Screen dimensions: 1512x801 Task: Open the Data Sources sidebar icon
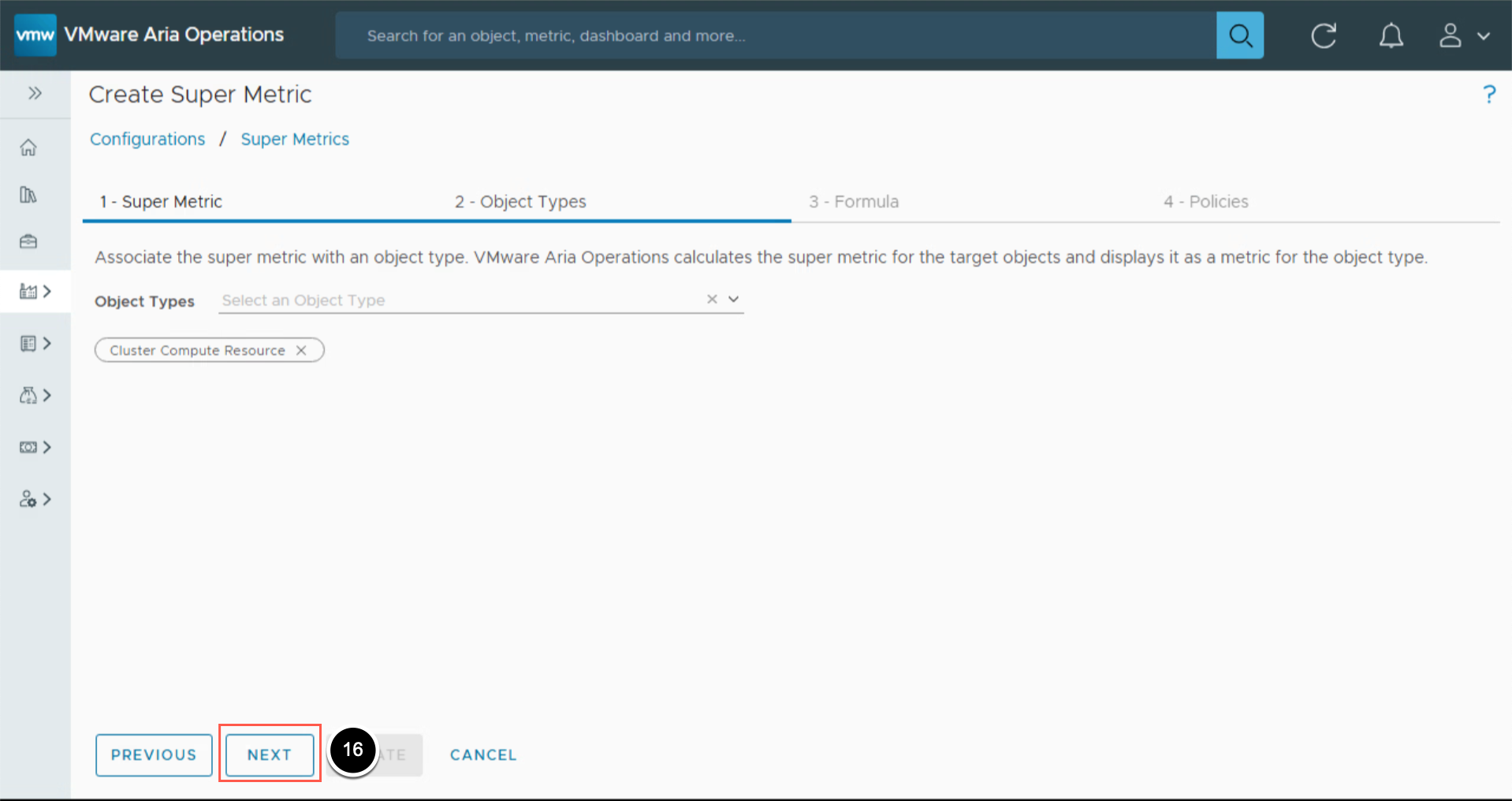click(28, 195)
